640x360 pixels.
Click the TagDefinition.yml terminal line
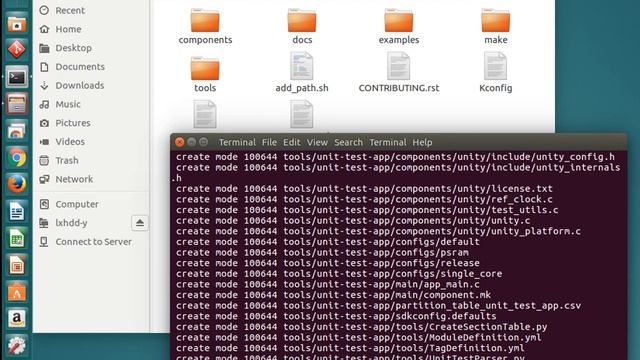[x=350, y=348]
